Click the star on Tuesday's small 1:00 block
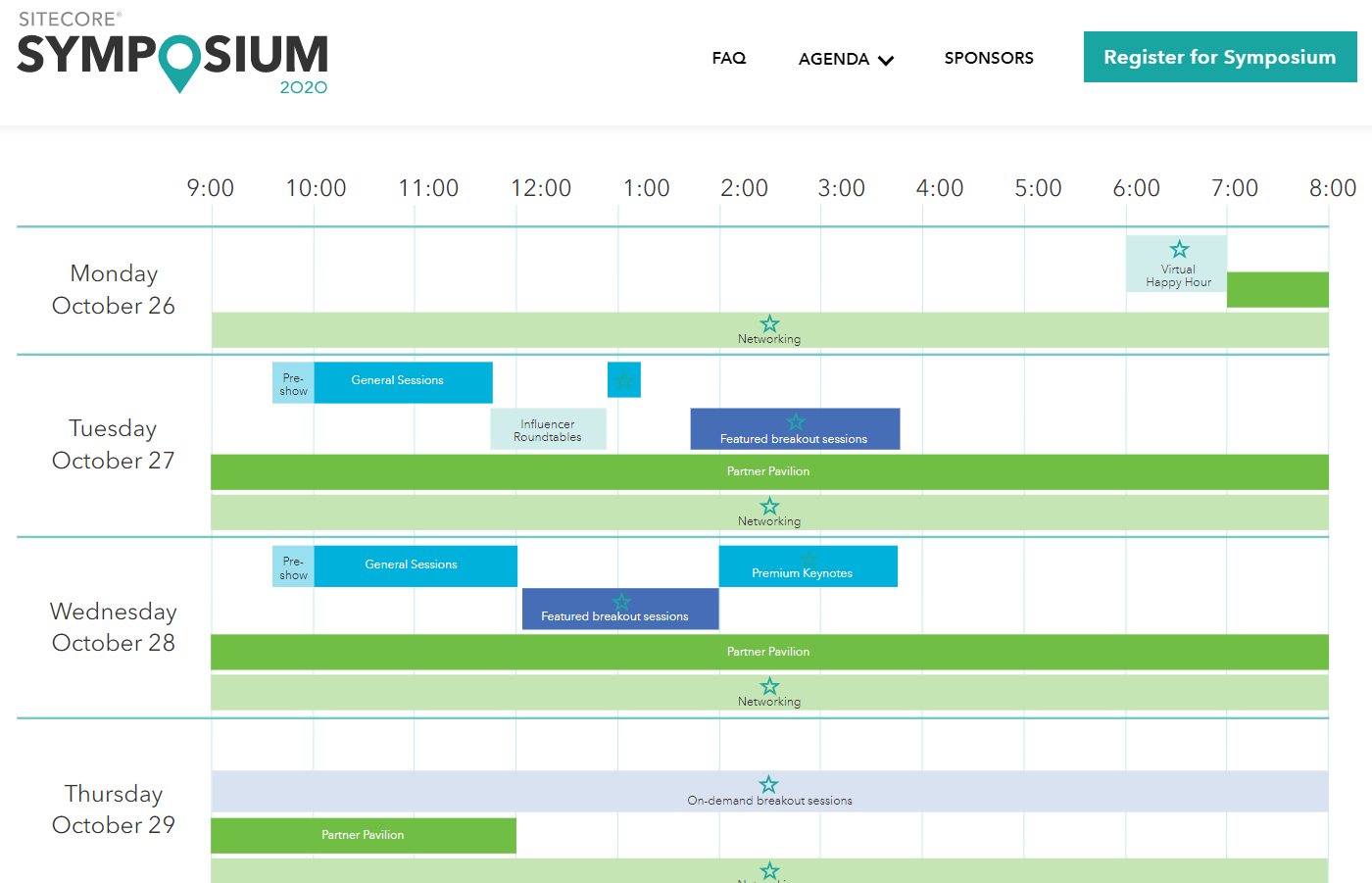Screen dimensions: 1372x883 click(x=624, y=380)
